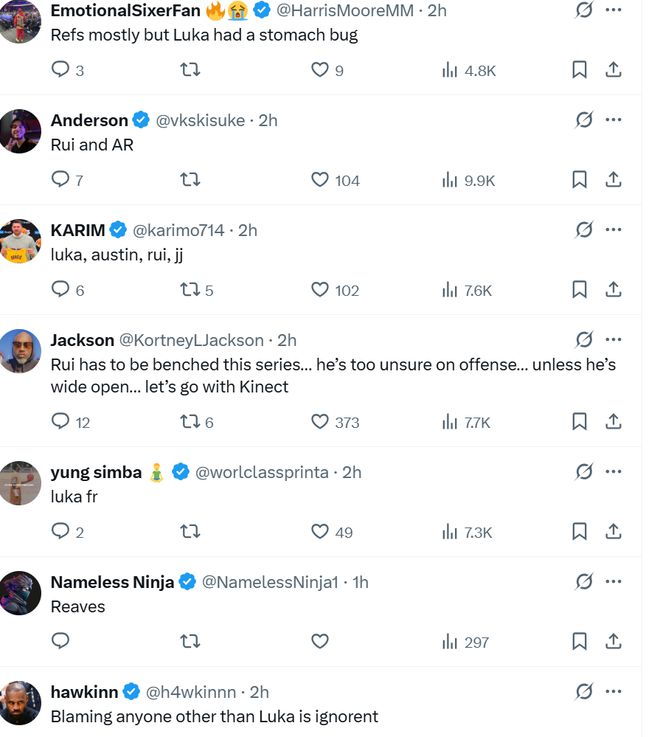Repost yung simba's tweet

190,532
